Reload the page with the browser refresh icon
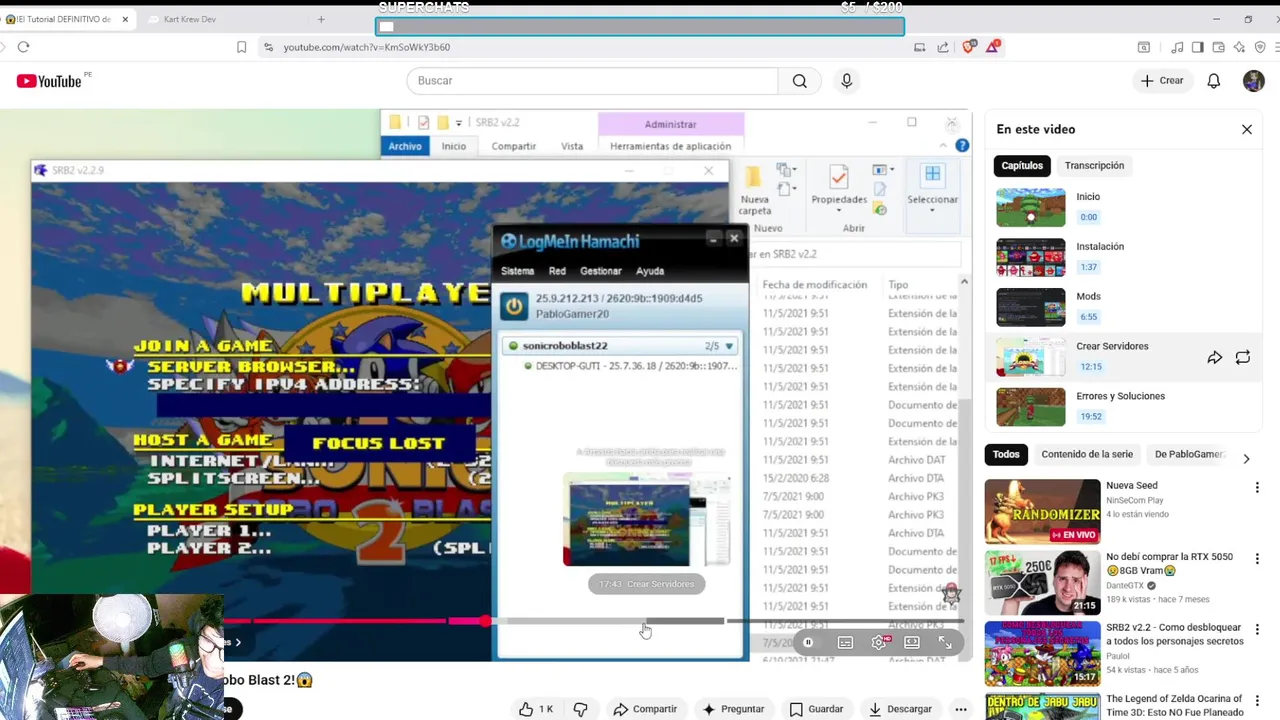 (23, 47)
